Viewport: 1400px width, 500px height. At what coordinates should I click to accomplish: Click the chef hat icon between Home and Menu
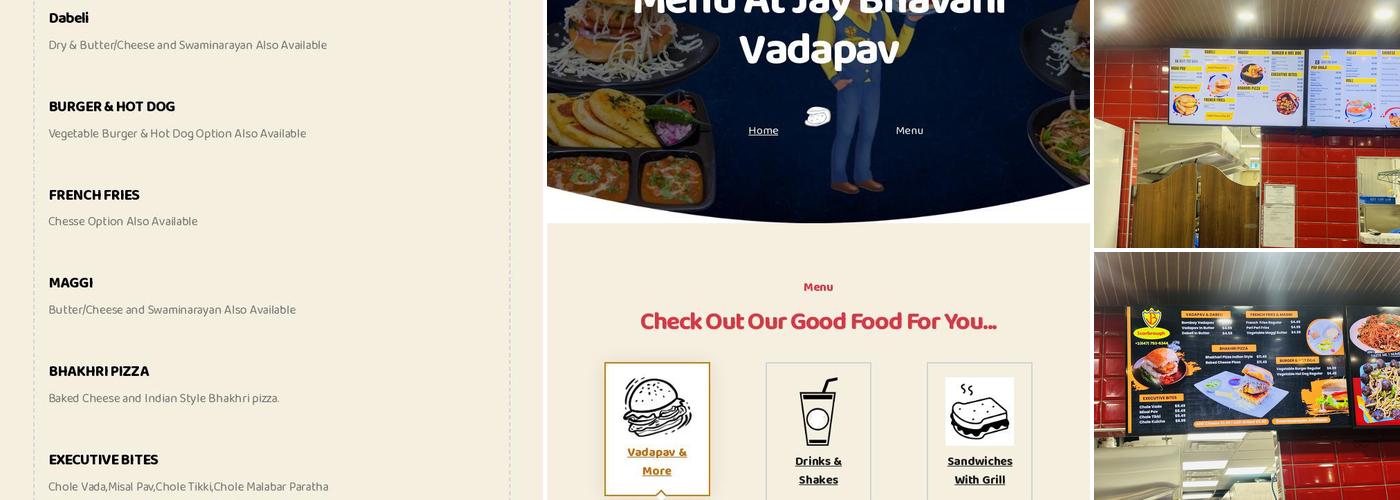[x=818, y=117]
